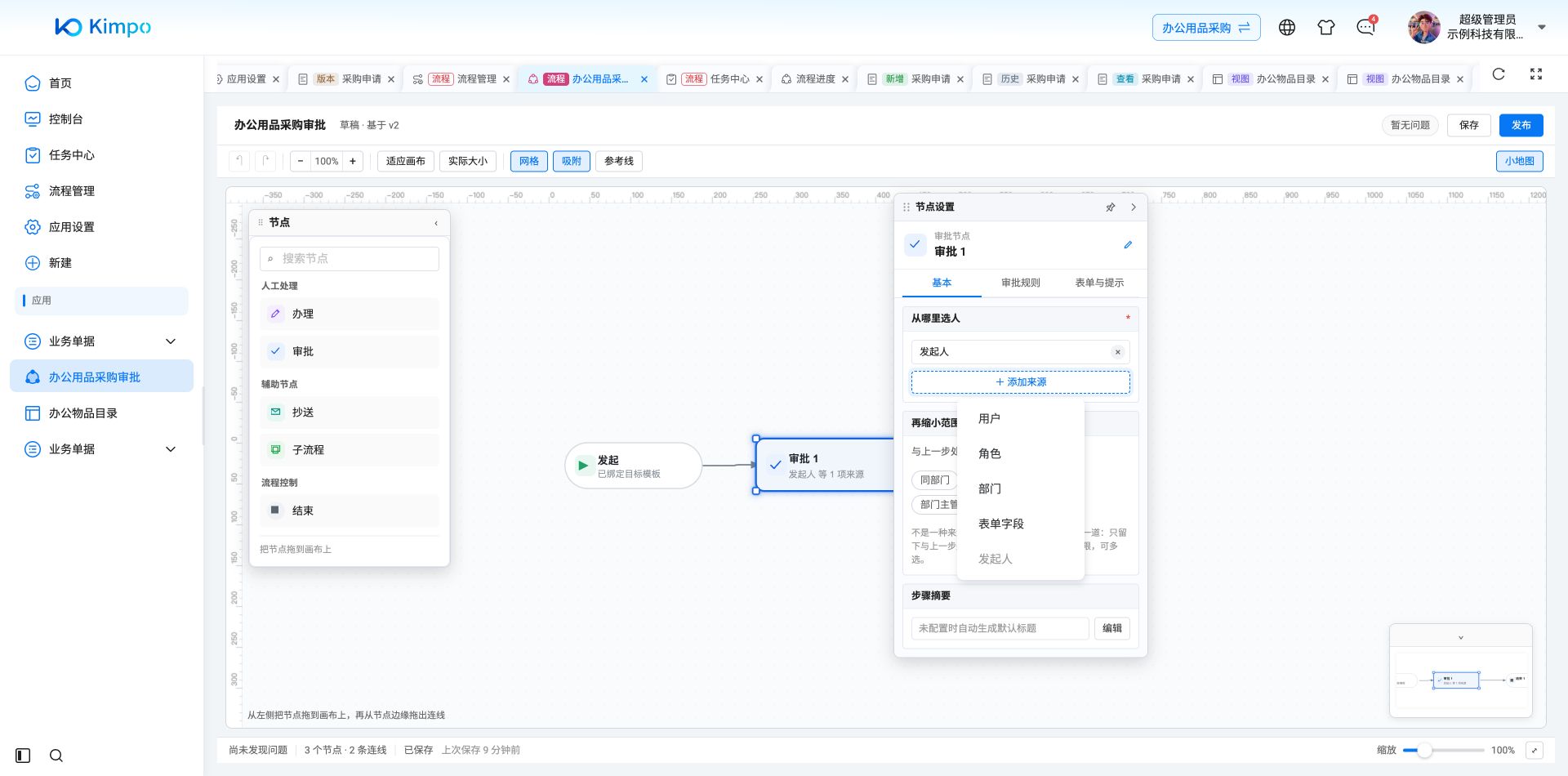Adjust the 缩放 zoom slider
The width and height of the screenshot is (1568, 776).
[1424, 750]
